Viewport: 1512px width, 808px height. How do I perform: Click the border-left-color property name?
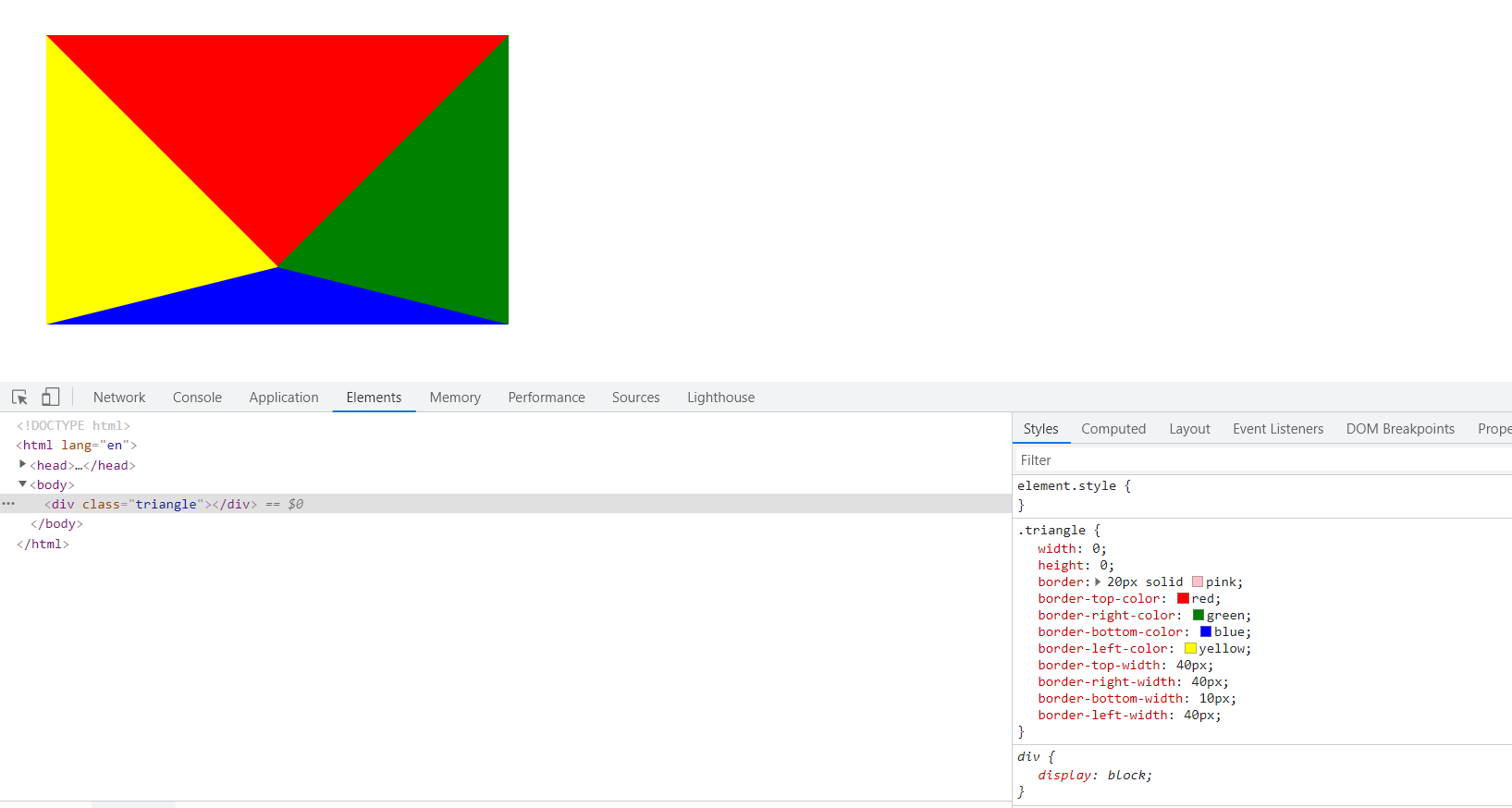pyautogui.click(x=1102, y=649)
